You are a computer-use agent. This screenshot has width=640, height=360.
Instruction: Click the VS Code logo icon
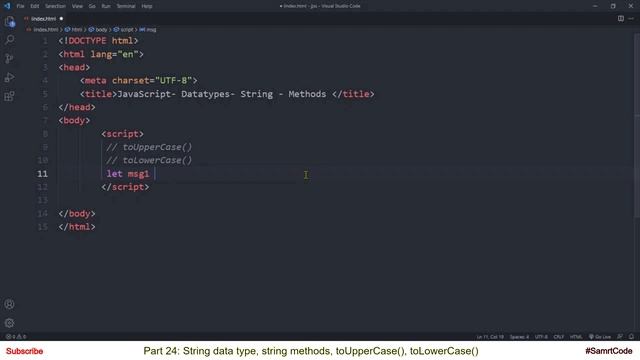click(x=7, y=6)
